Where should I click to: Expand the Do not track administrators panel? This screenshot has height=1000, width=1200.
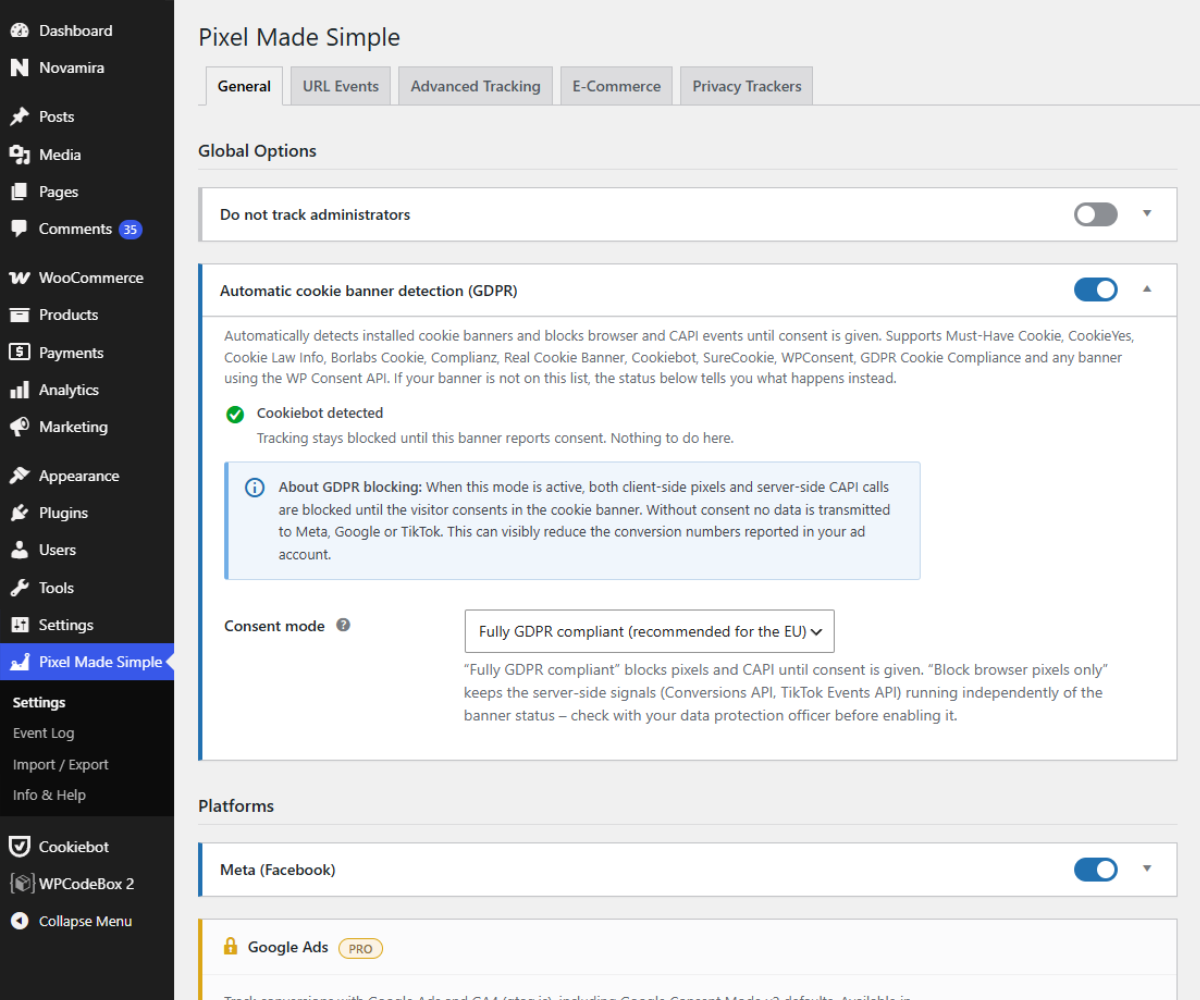1147,213
